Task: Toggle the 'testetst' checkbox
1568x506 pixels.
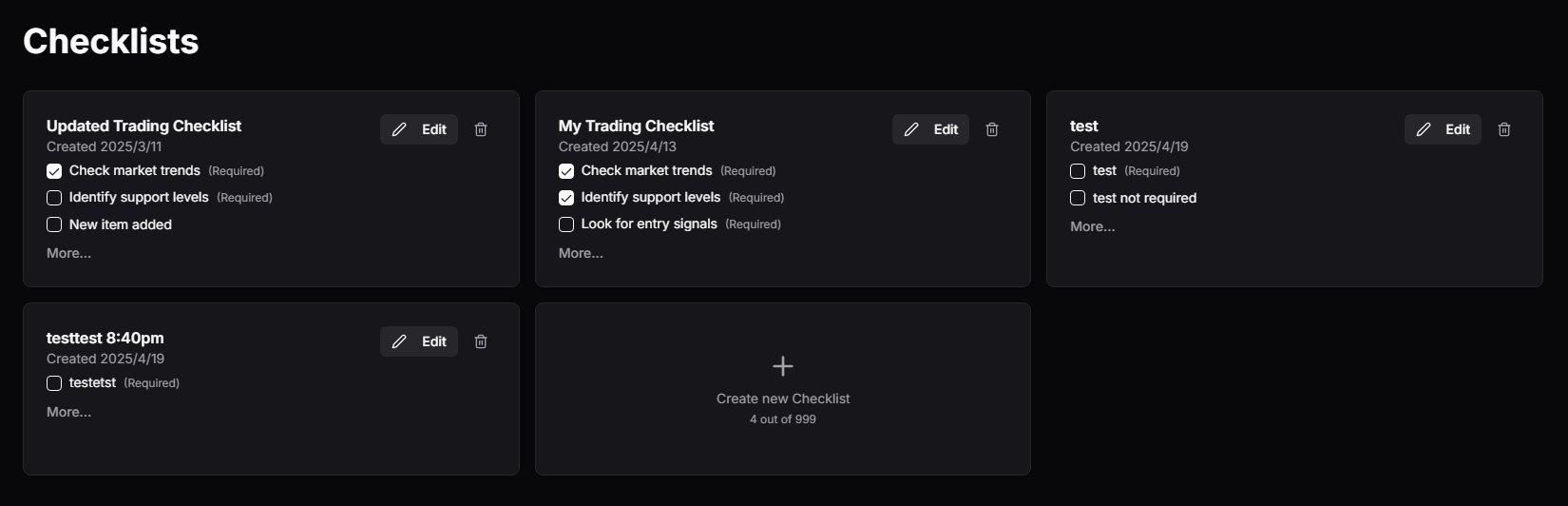Action: 54,383
